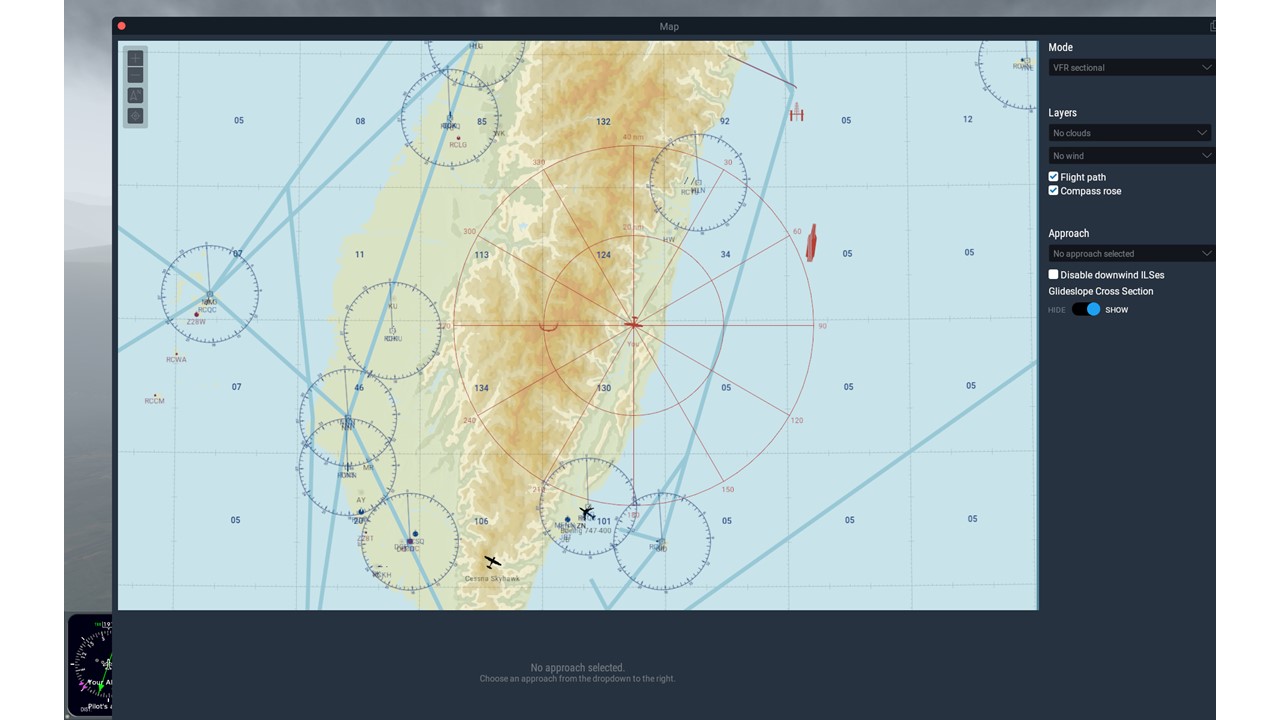Click the Cessna Skyhawk label text

pyautogui.click(x=492, y=578)
